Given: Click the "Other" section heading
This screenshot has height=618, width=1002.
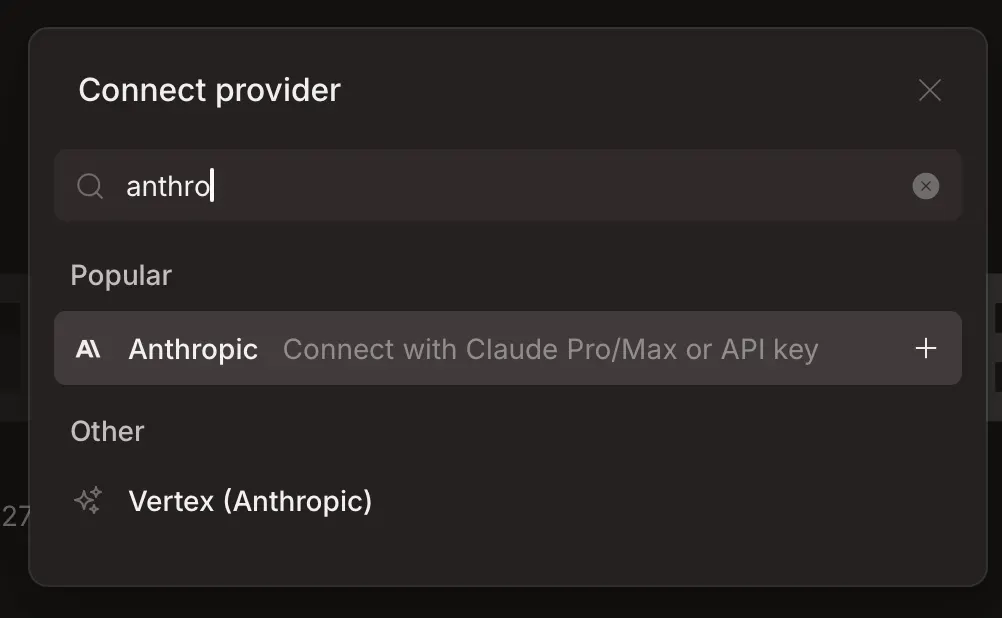Looking at the screenshot, I should pos(107,431).
